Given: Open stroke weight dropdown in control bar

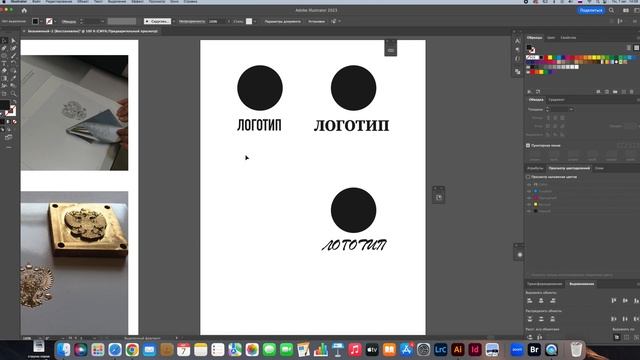Looking at the screenshot, I should 102,21.
